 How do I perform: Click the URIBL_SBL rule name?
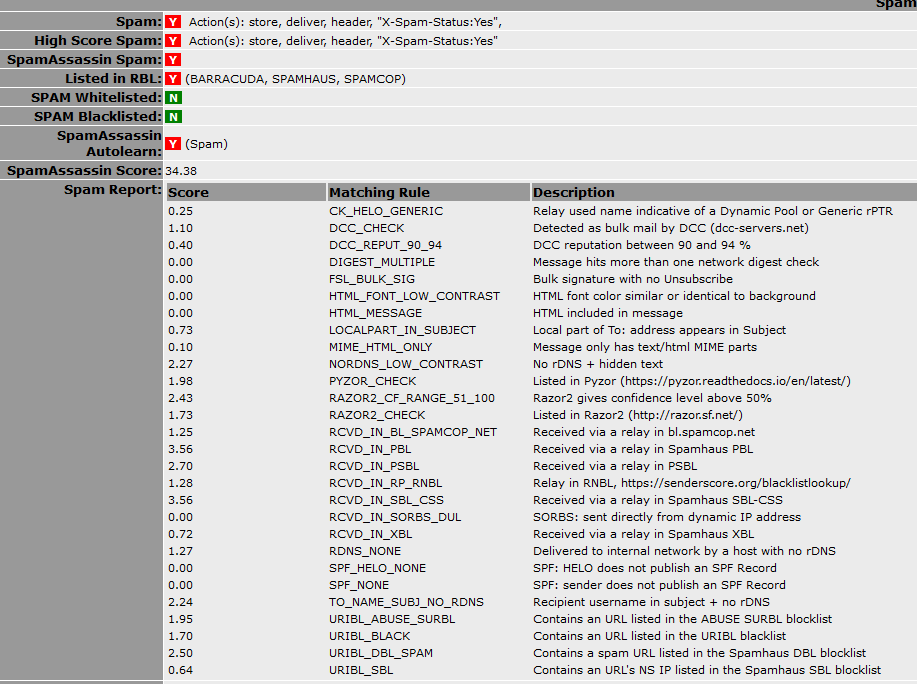click(x=361, y=670)
